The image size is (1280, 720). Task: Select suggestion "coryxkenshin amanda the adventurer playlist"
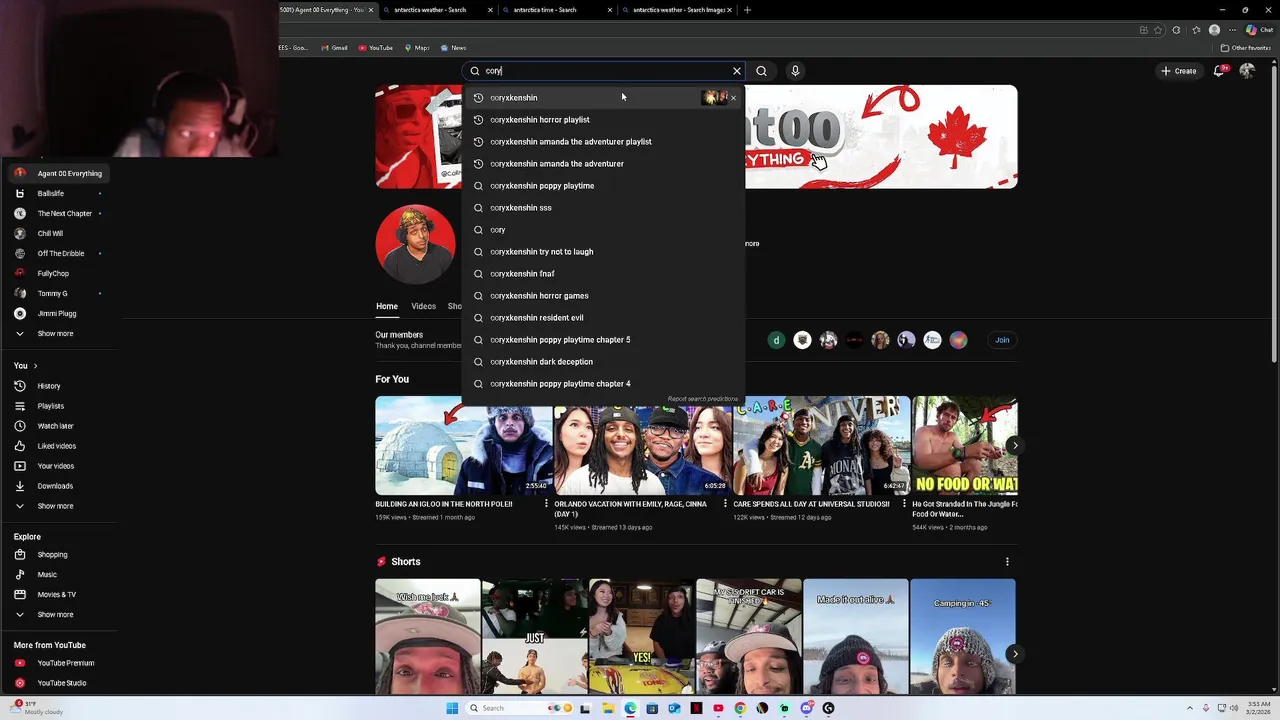click(604, 142)
